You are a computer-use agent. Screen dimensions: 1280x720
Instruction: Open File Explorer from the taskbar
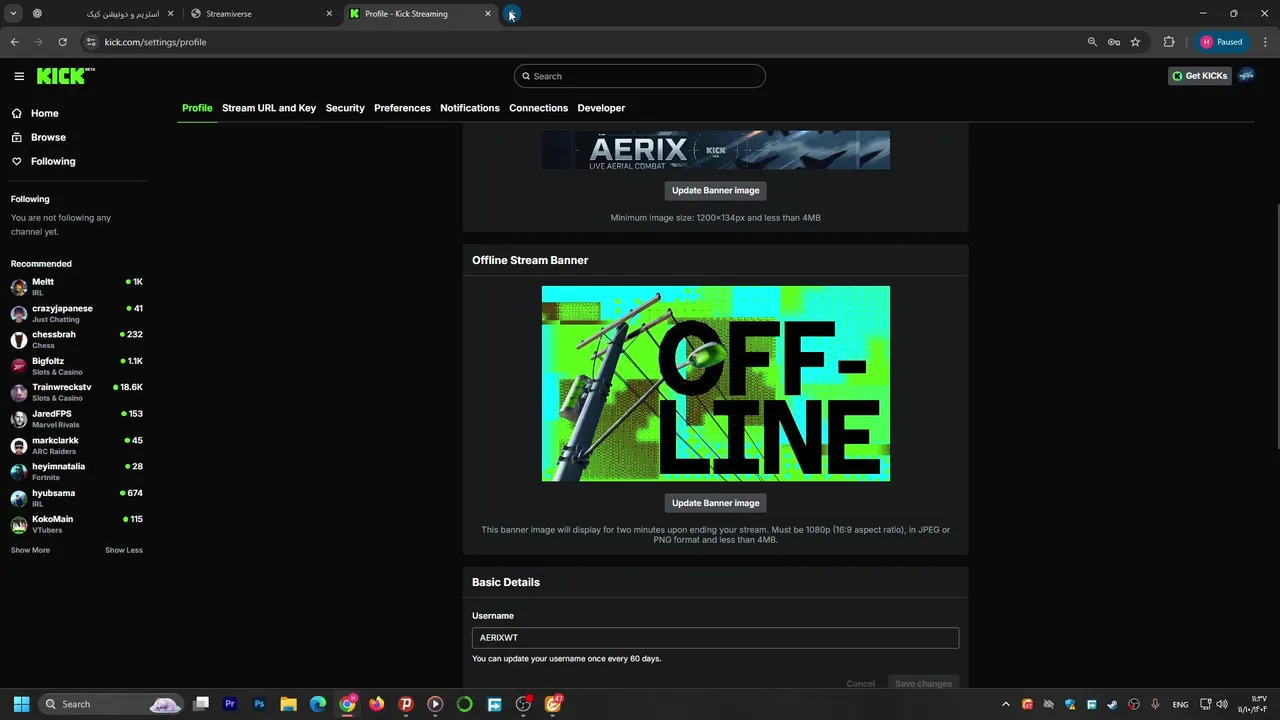point(288,704)
